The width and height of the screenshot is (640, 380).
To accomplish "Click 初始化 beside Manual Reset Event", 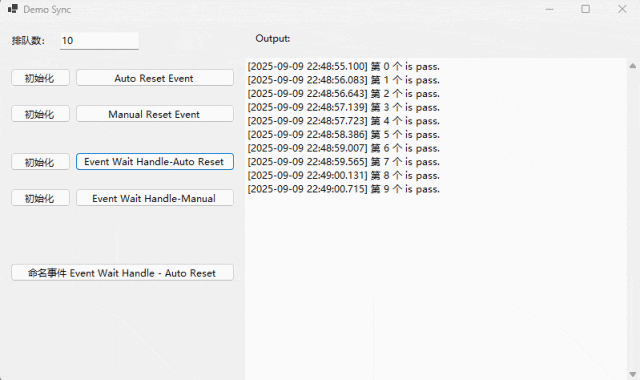I will pos(40,114).
